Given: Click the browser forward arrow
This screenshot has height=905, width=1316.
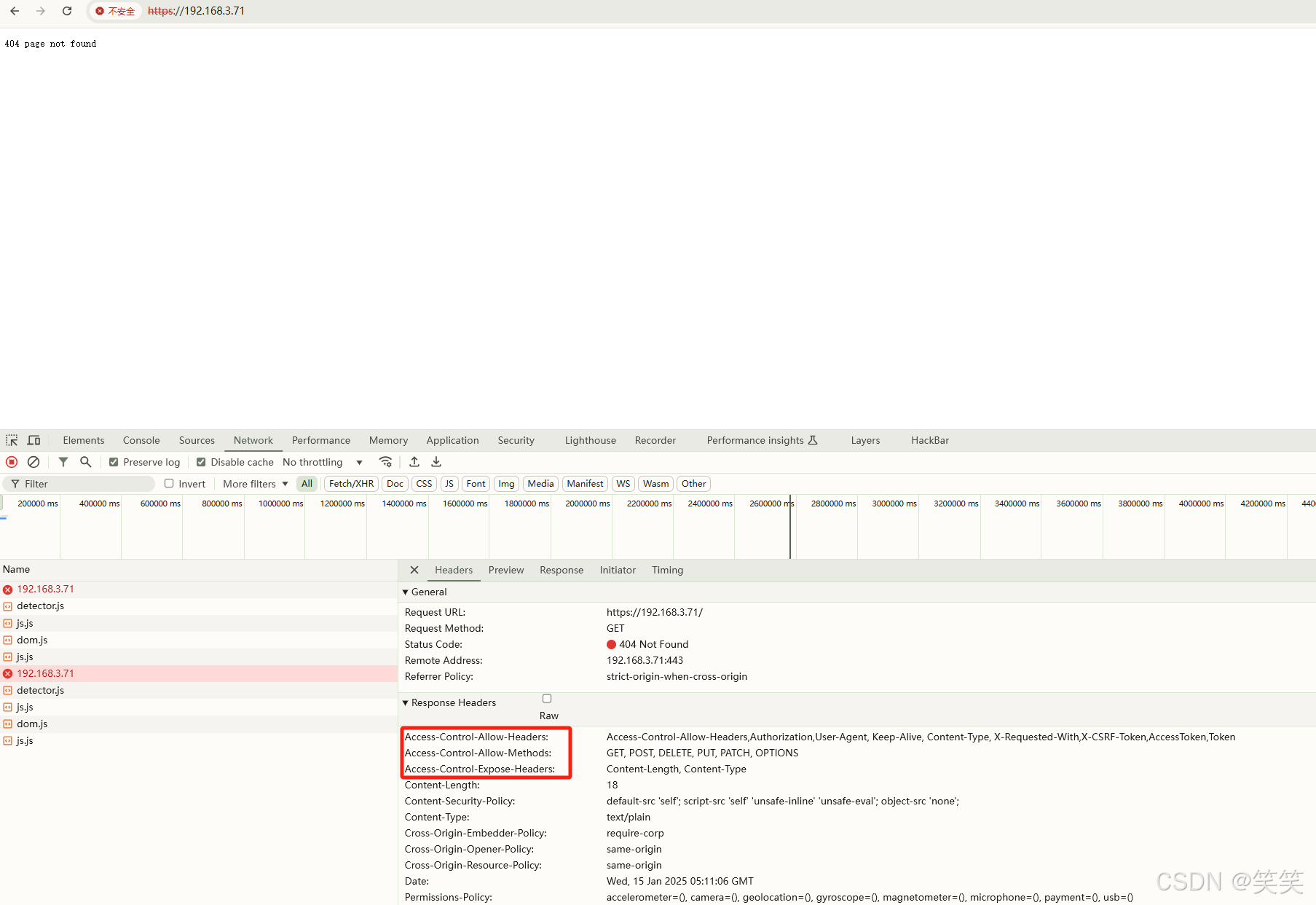Looking at the screenshot, I should click(41, 11).
